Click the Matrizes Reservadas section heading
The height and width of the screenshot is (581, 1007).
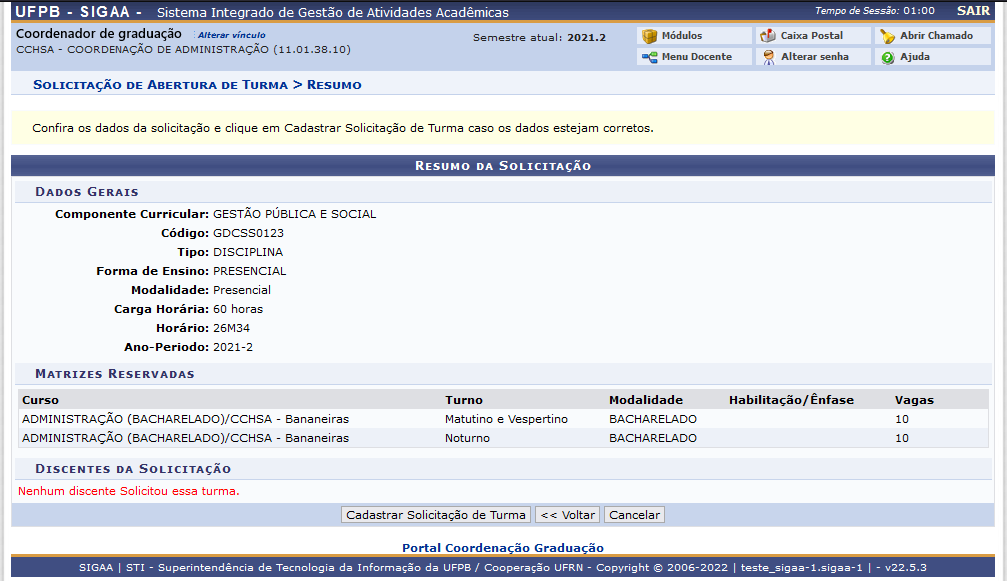[x=114, y=374]
